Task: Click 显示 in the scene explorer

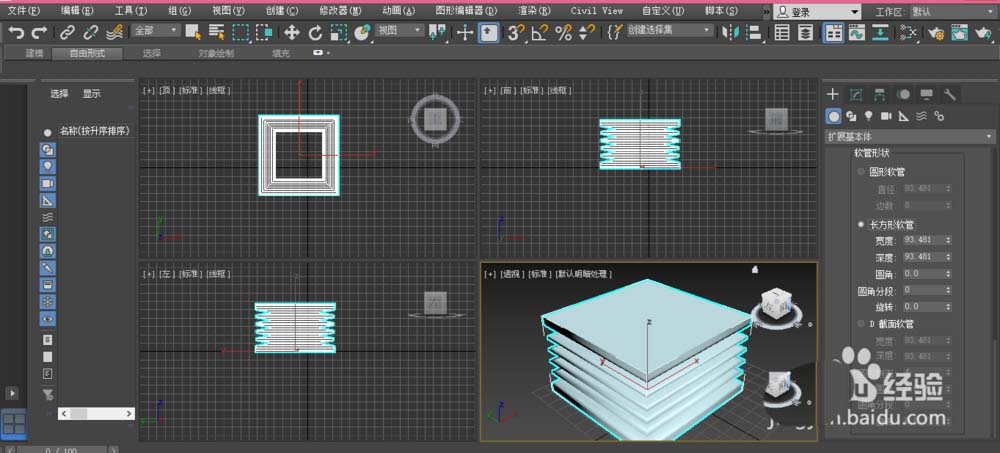Action: tap(92, 94)
